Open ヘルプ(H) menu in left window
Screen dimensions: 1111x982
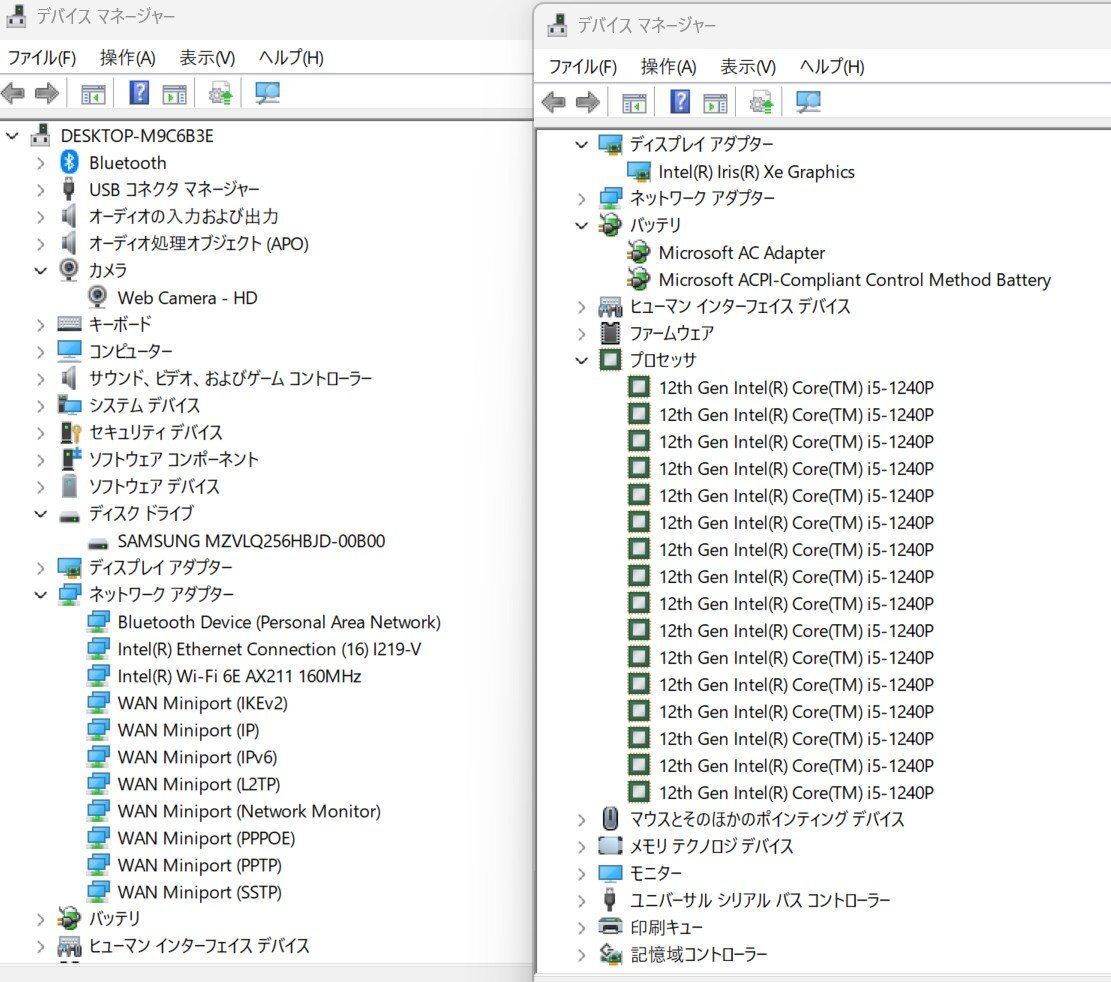(291, 57)
